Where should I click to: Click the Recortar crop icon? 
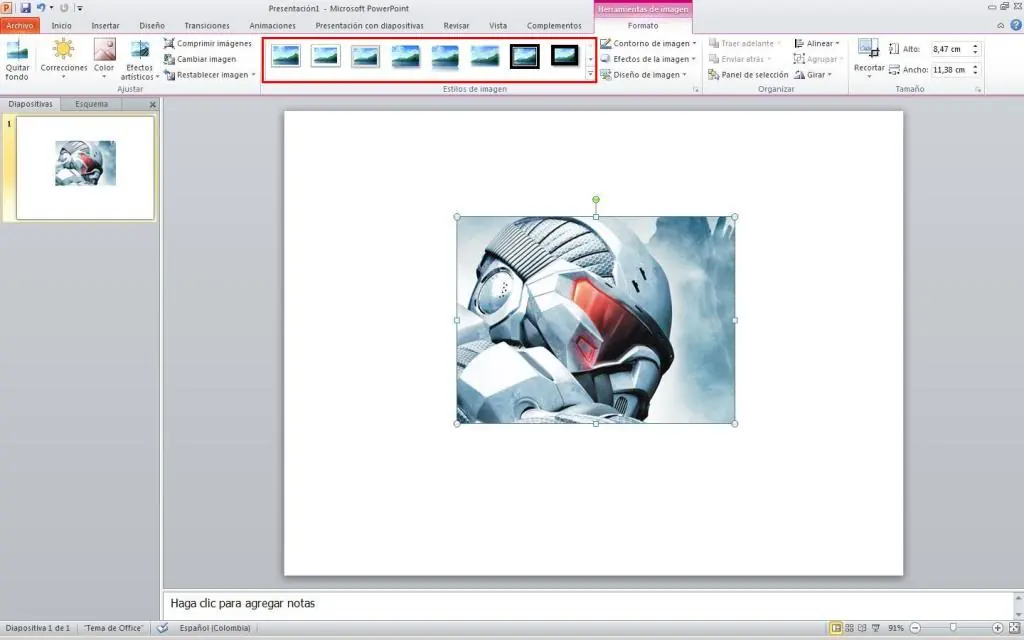869,49
